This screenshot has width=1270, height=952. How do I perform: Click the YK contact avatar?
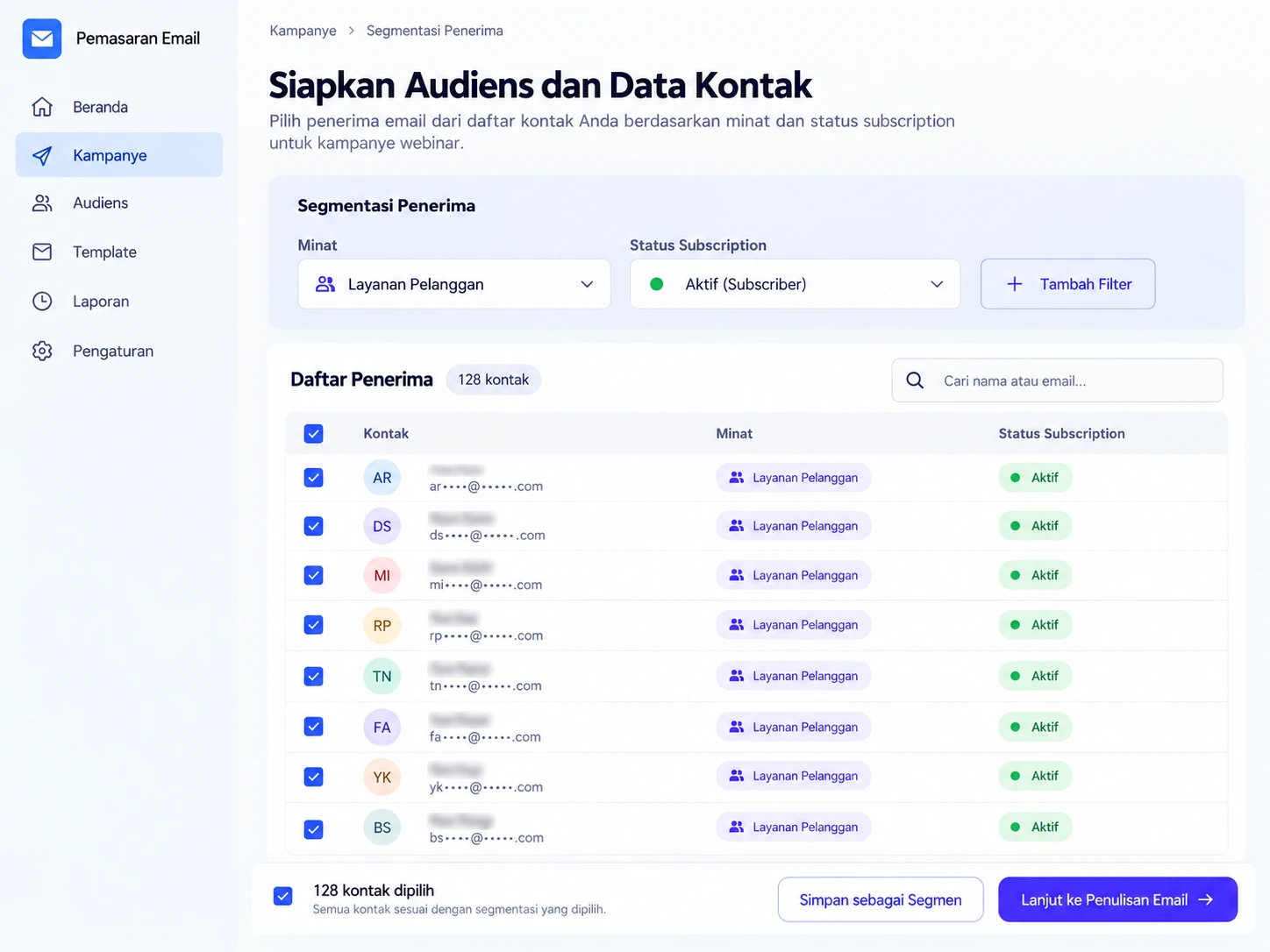[x=382, y=777]
